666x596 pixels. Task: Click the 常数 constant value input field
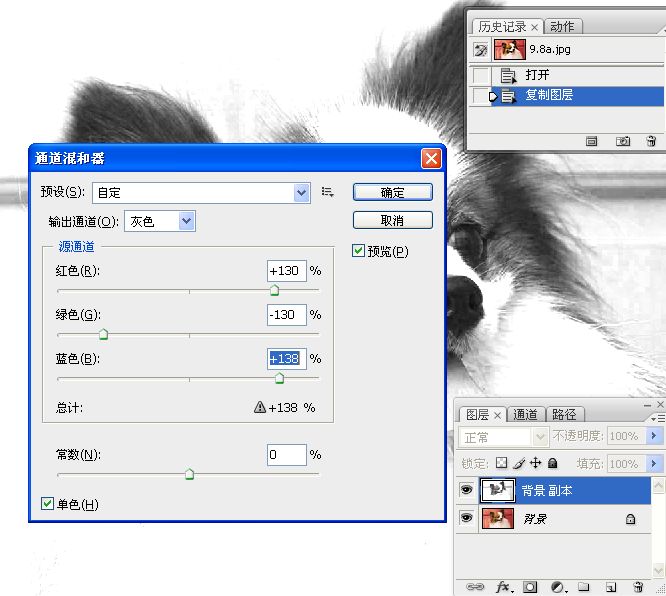[x=286, y=455]
